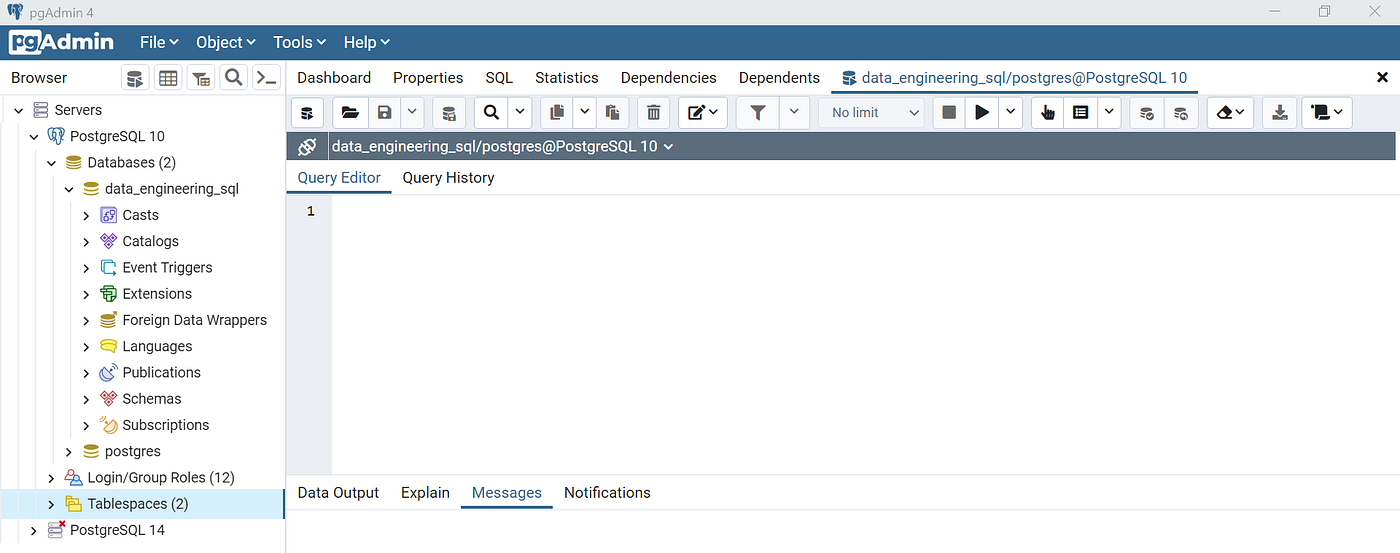Save the query with floppy disk icon
The height and width of the screenshot is (553, 1400).
384,113
